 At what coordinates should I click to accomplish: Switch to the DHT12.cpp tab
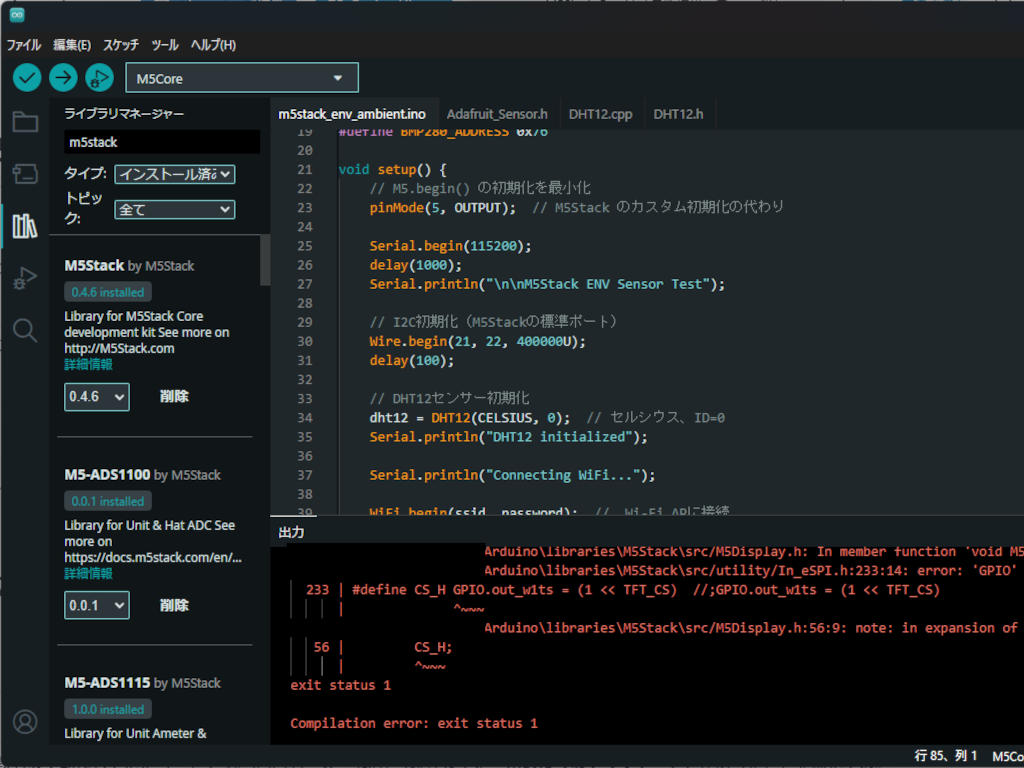point(600,114)
